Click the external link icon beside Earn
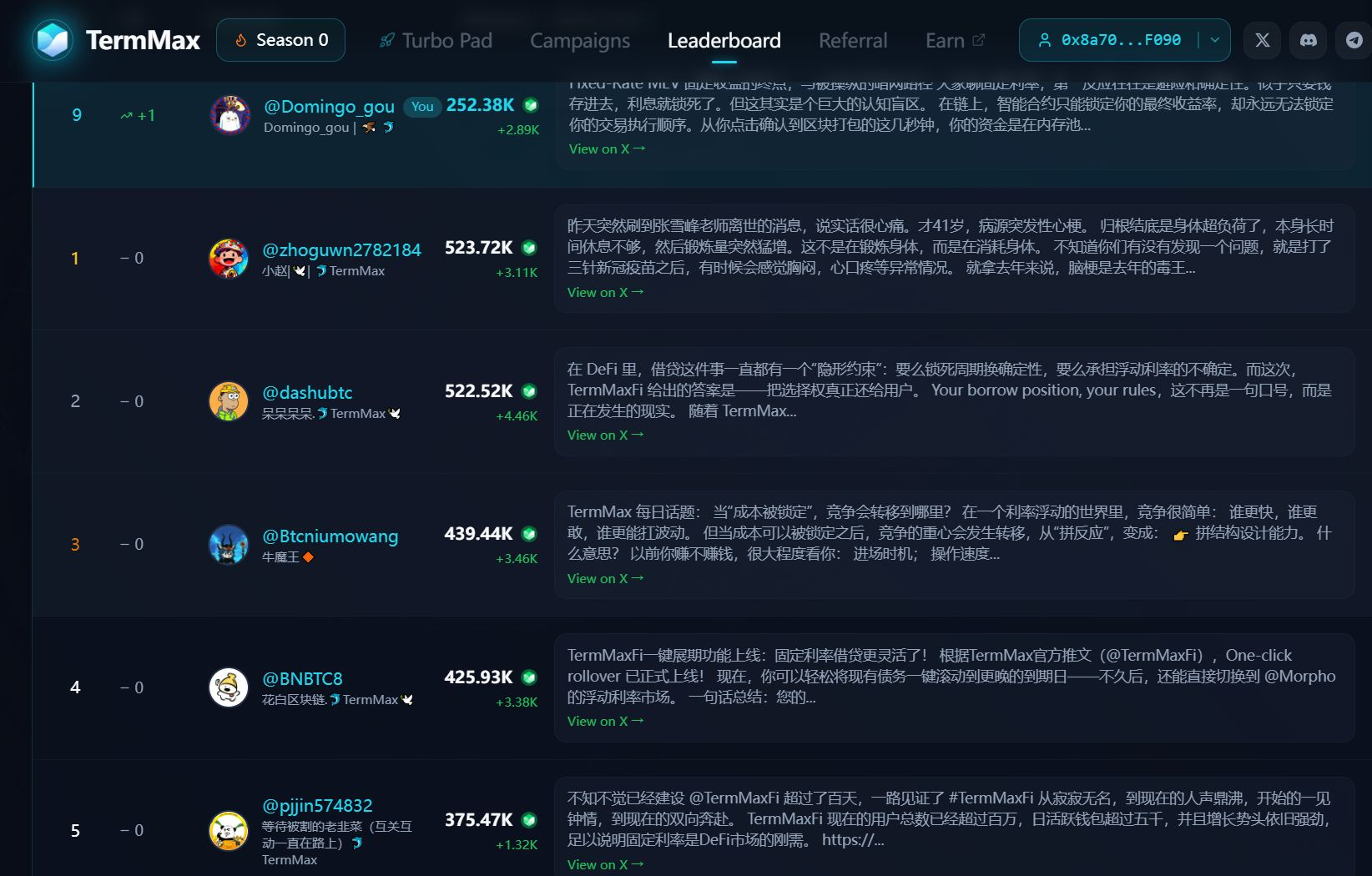 click(979, 39)
